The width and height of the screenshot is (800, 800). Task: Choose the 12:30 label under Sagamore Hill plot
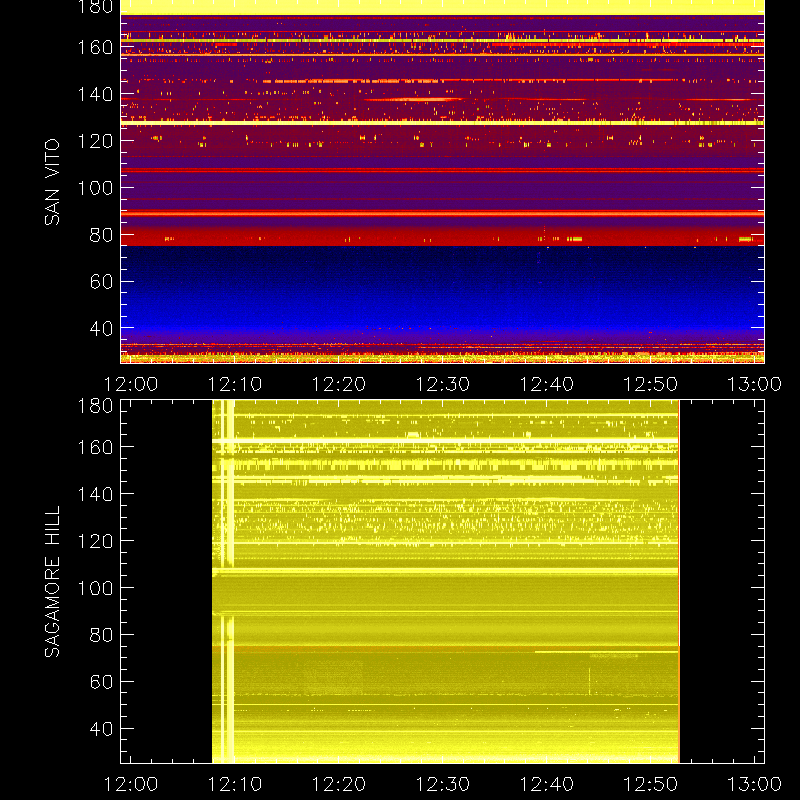click(x=442, y=784)
